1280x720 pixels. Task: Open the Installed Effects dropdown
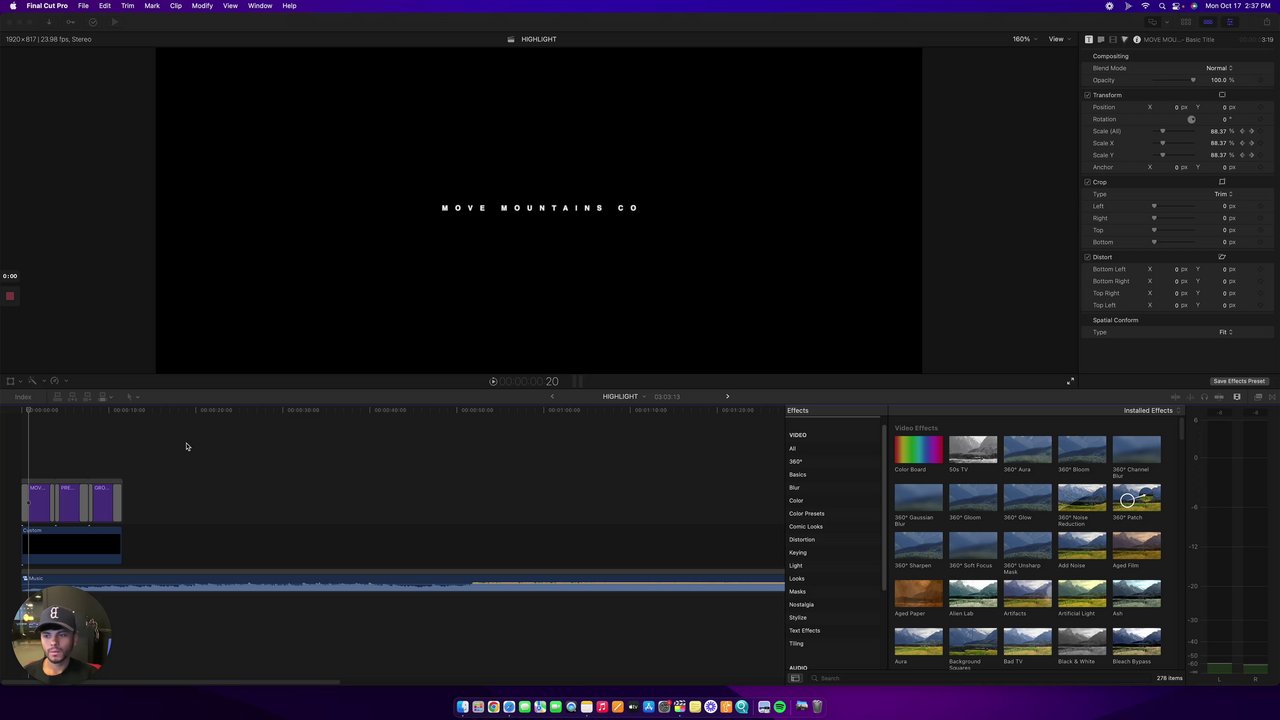point(1152,410)
